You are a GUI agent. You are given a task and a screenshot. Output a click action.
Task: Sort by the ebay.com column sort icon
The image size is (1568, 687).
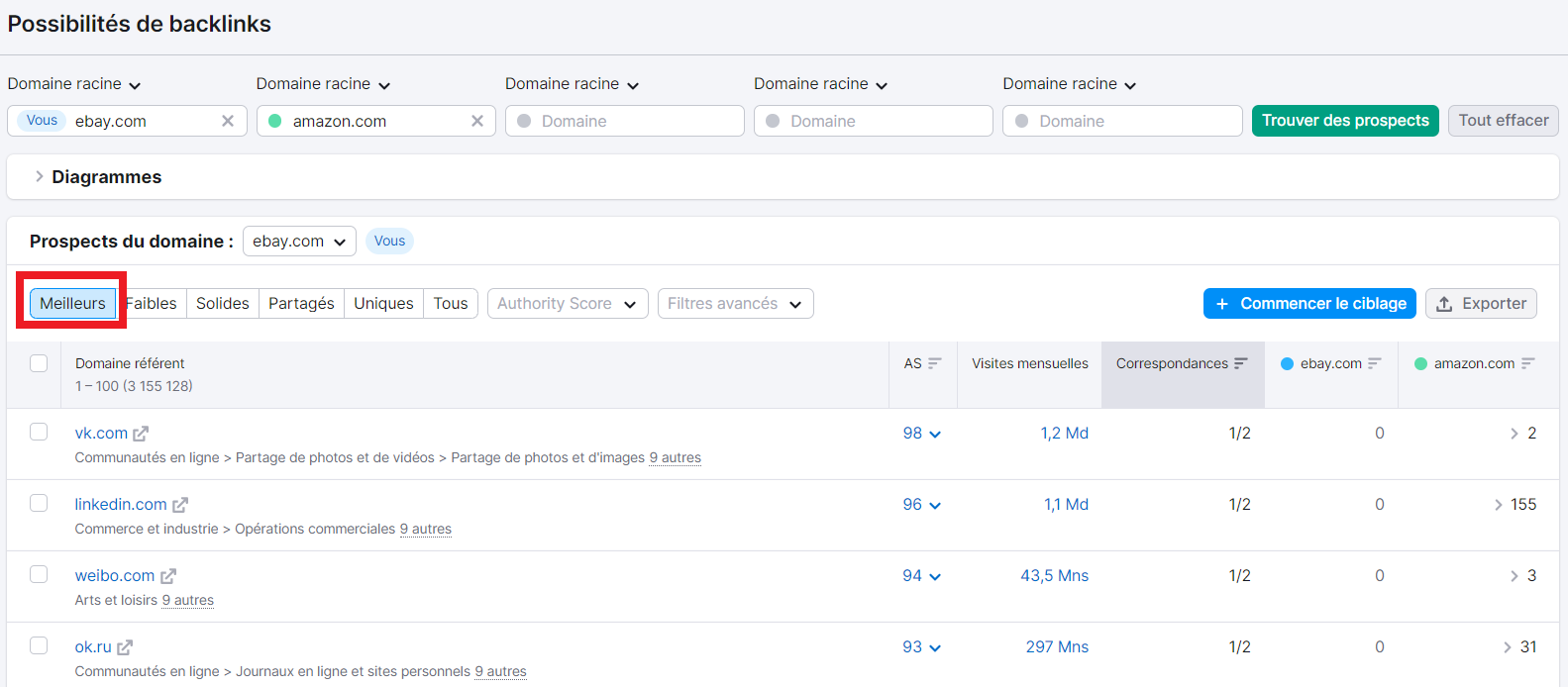pos(1374,363)
